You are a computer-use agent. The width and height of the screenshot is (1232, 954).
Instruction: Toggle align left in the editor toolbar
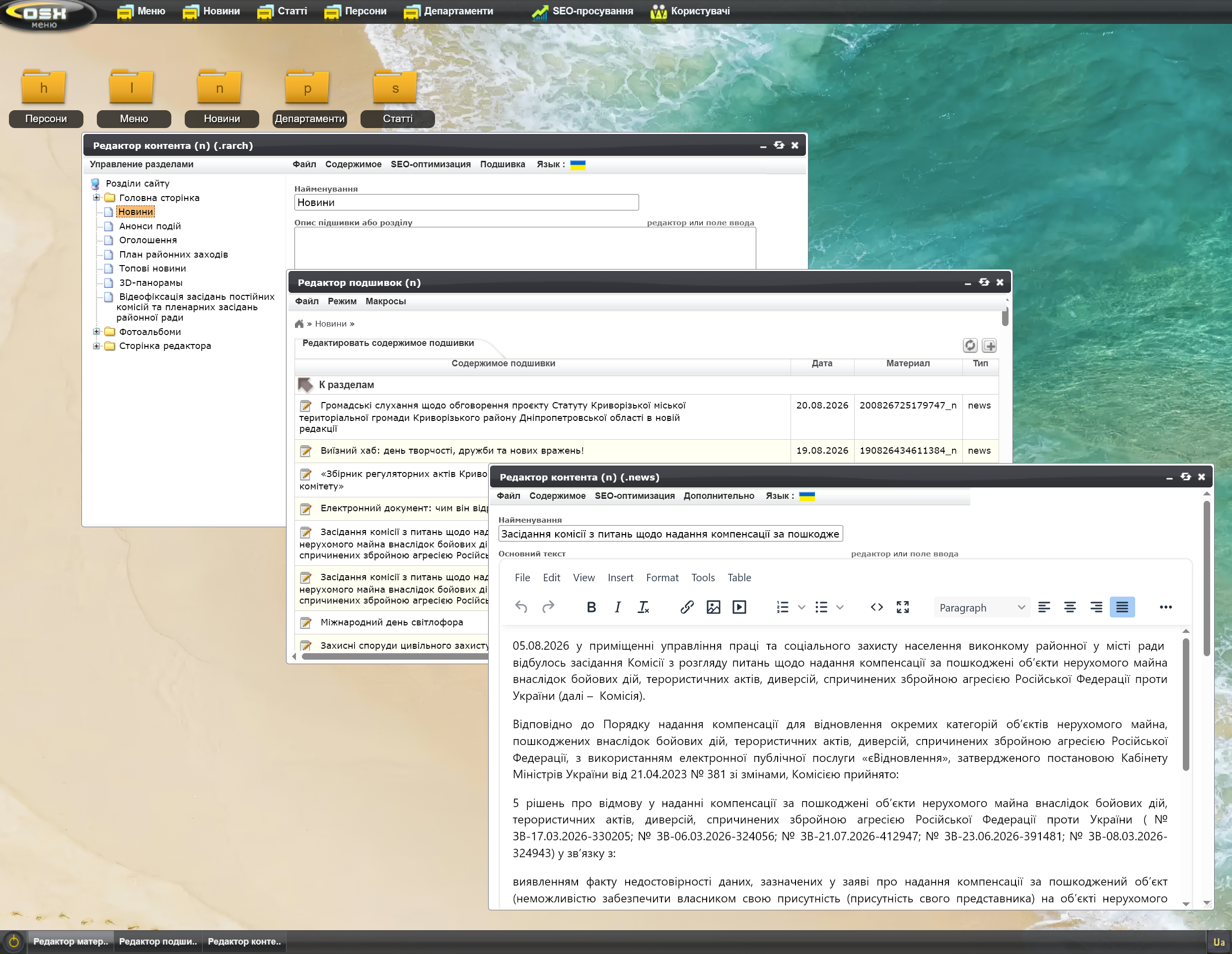[x=1044, y=607]
